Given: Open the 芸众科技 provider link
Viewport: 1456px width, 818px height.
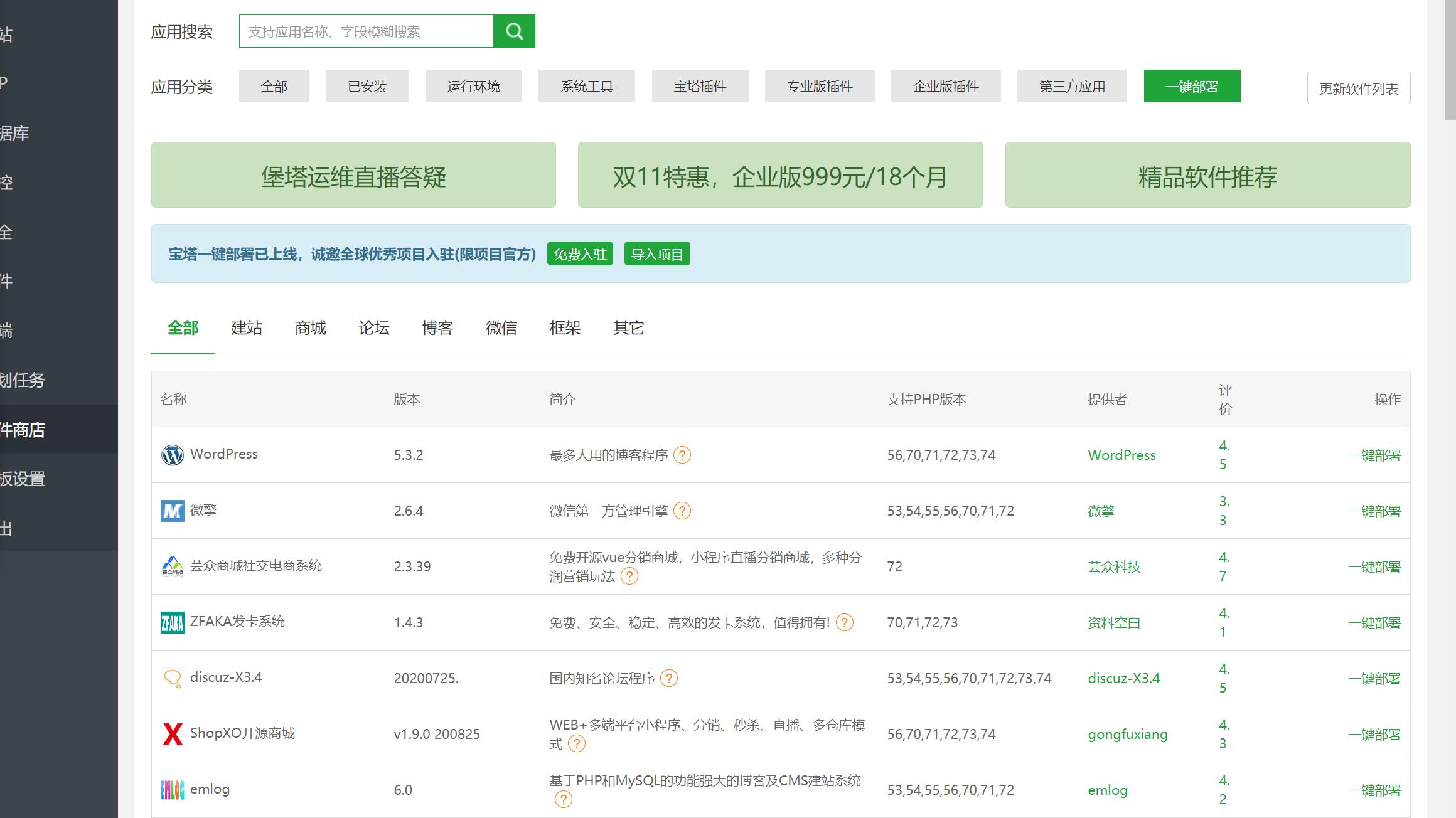Looking at the screenshot, I should [x=1114, y=567].
